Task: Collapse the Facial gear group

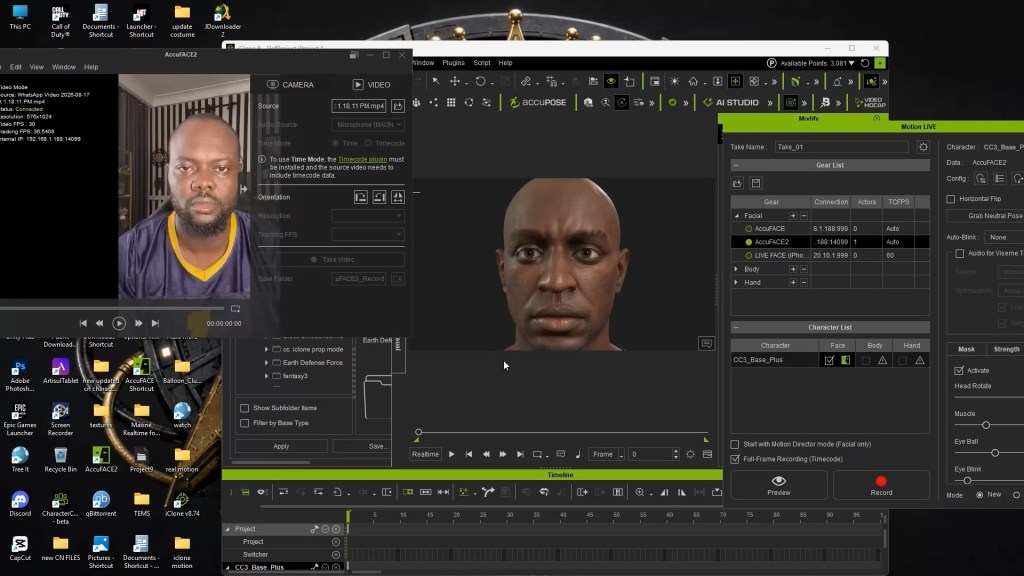Action: click(x=737, y=216)
